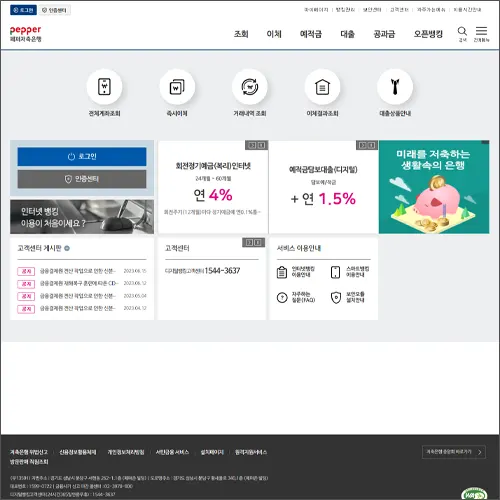Image resolution: width=500 pixels, height=500 pixels.
Task: Click previous arrow on 고객센터 card
Action: pos(249,242)
